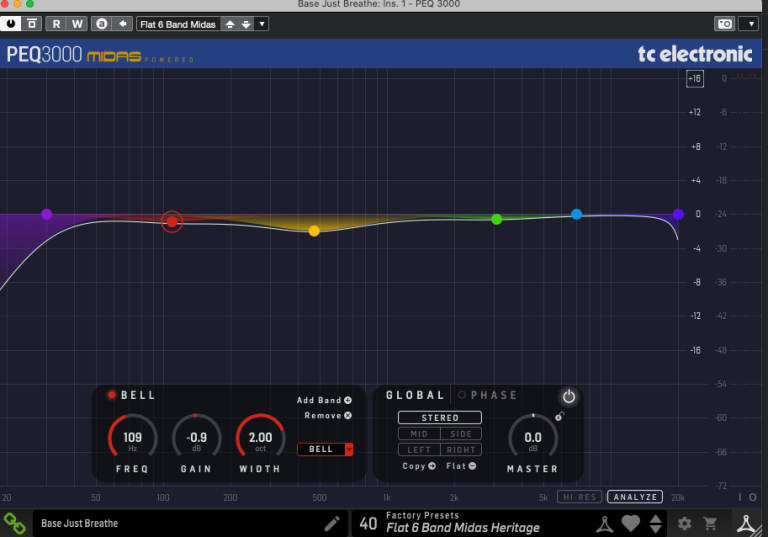This screenshot has height=537, width=768.
Task: Click the signature preset icon beside the heart
Action: (604, 524)
